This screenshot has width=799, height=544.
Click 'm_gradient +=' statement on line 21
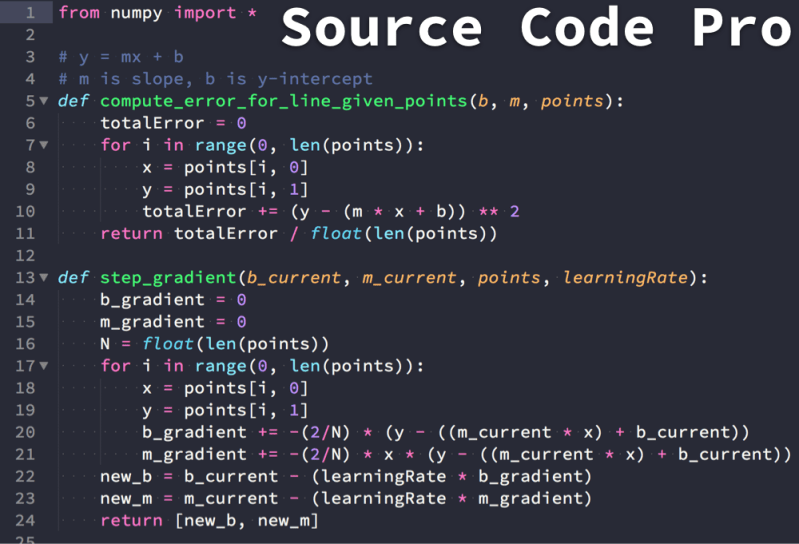click(x=467, y=454)
